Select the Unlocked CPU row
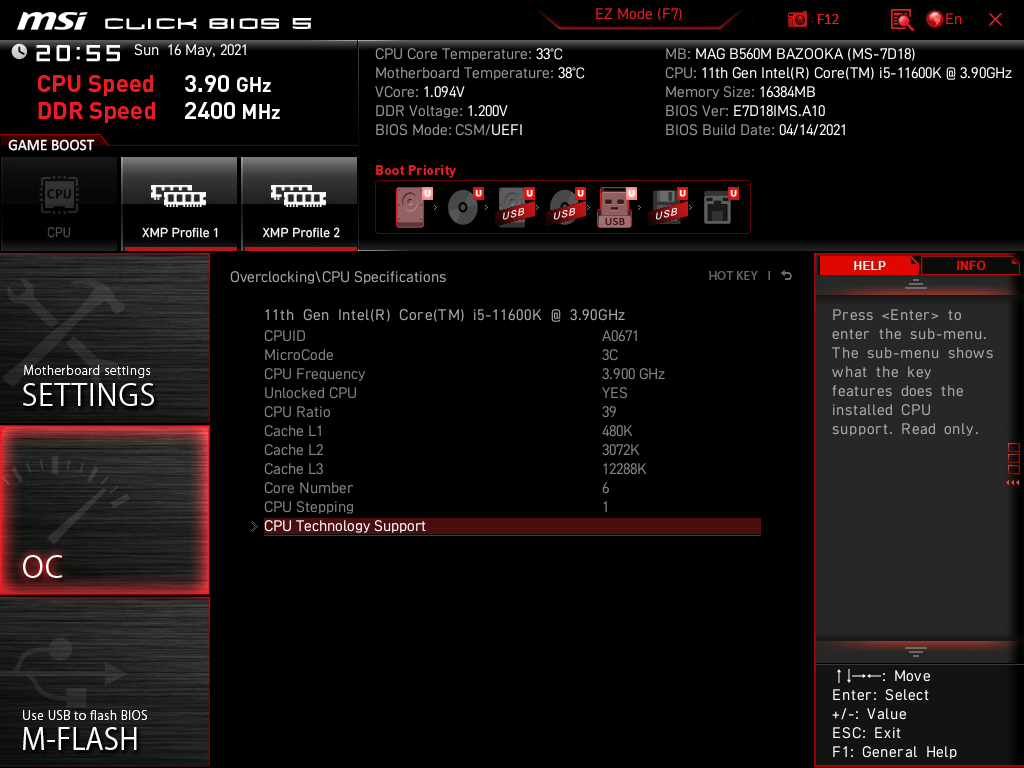 point(512,392)
